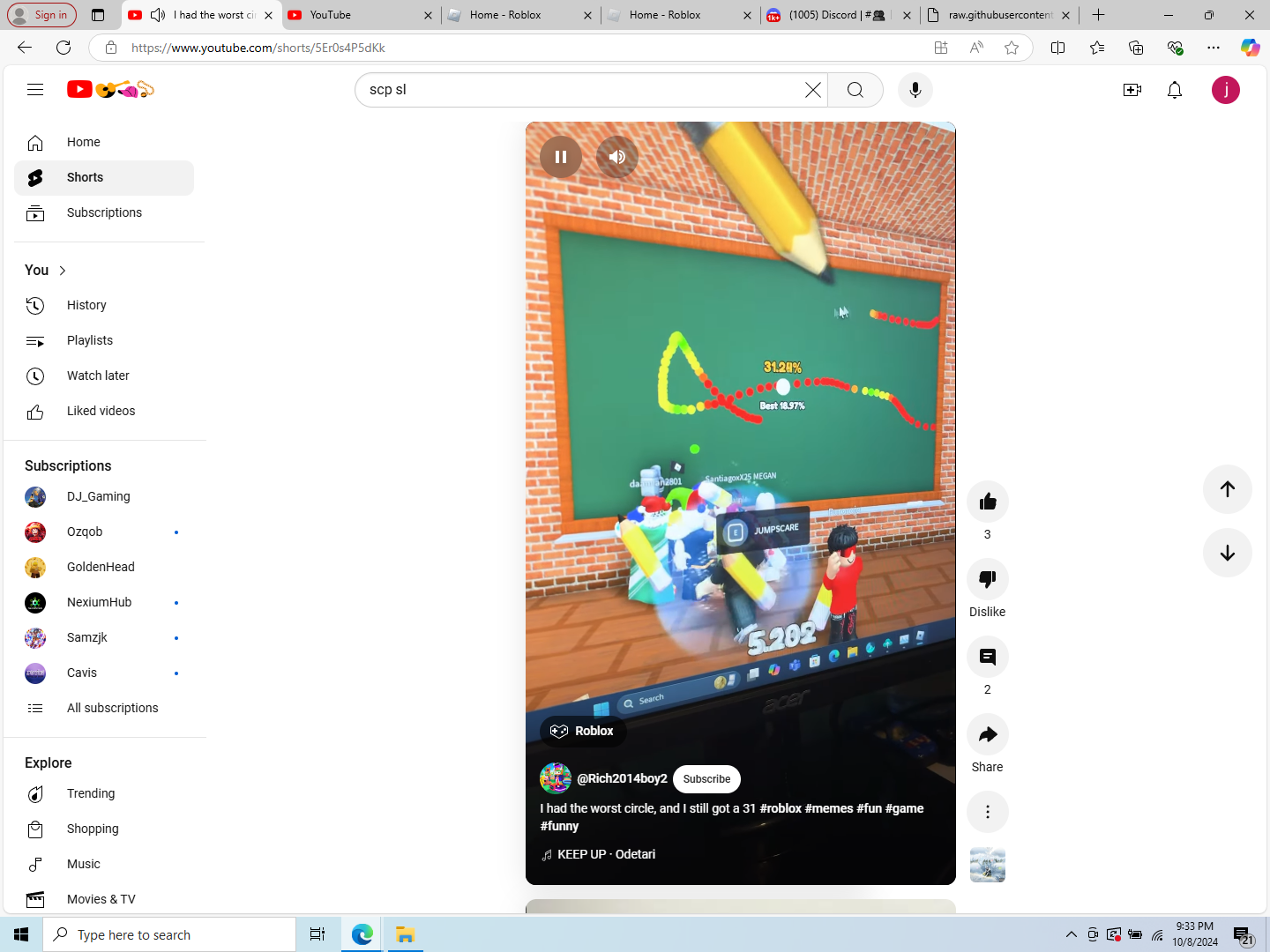
Task: Open Subscriptions in sidebar
Action: 104,212
